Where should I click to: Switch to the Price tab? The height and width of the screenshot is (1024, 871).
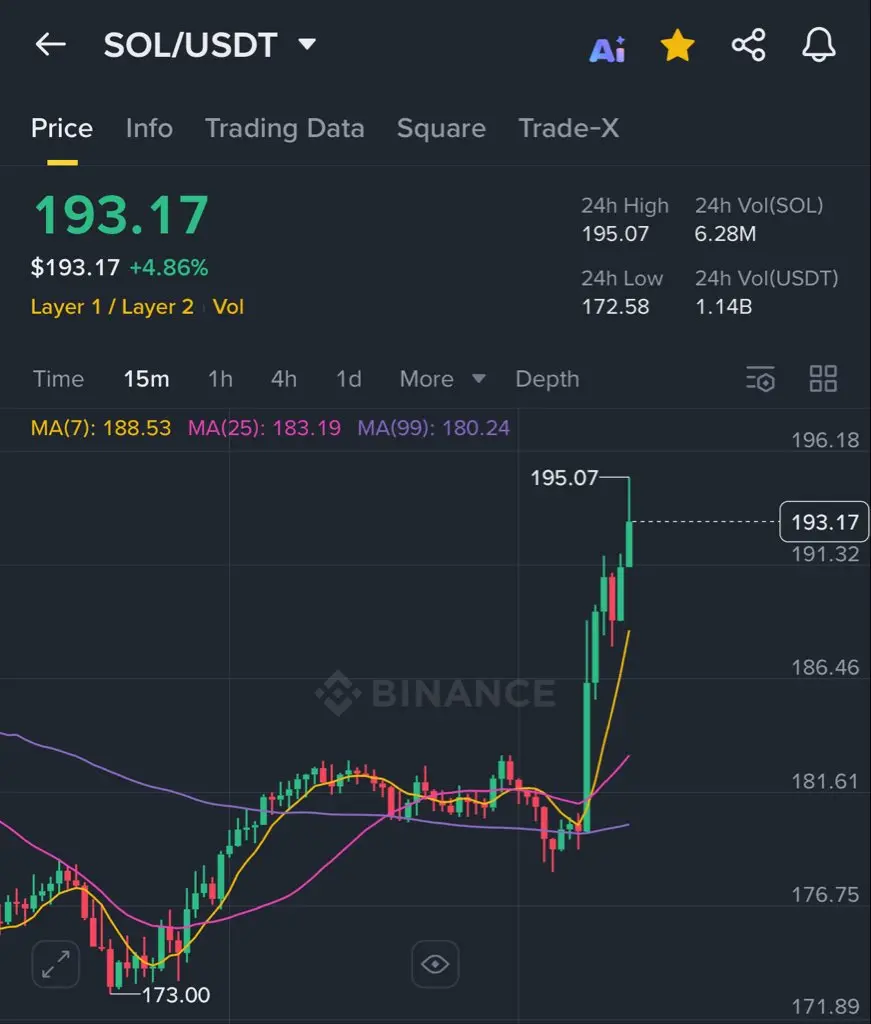click(62, 128)
